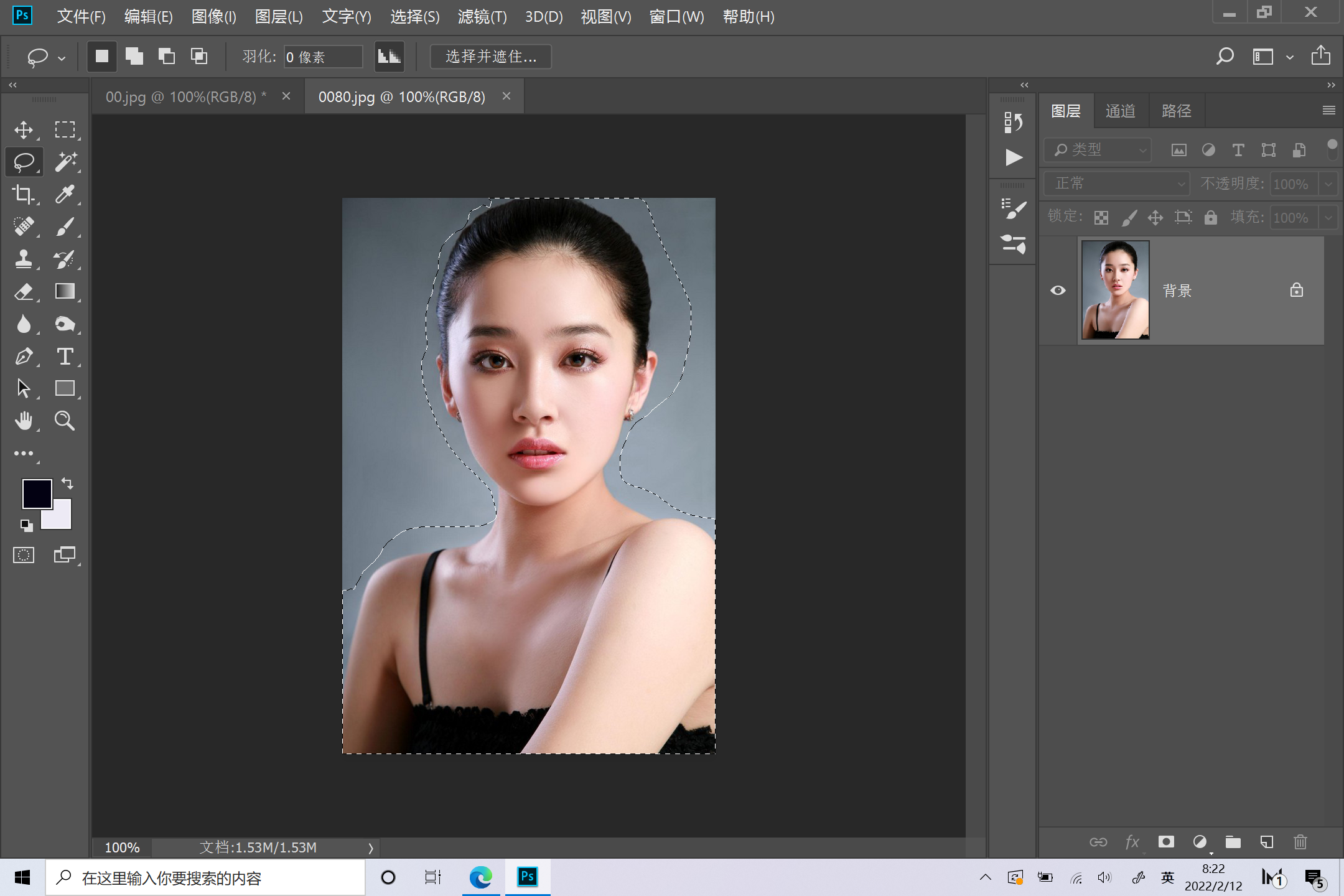Select the Rectangular Marquee tool
This screenshot has width=1344, height=896.
click(x=65, y=129)
